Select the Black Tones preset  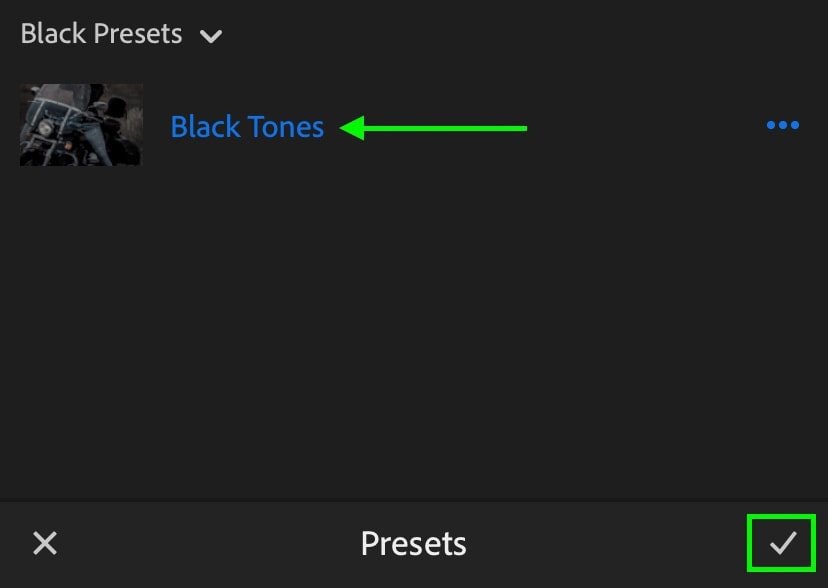[x=247, y=127]
